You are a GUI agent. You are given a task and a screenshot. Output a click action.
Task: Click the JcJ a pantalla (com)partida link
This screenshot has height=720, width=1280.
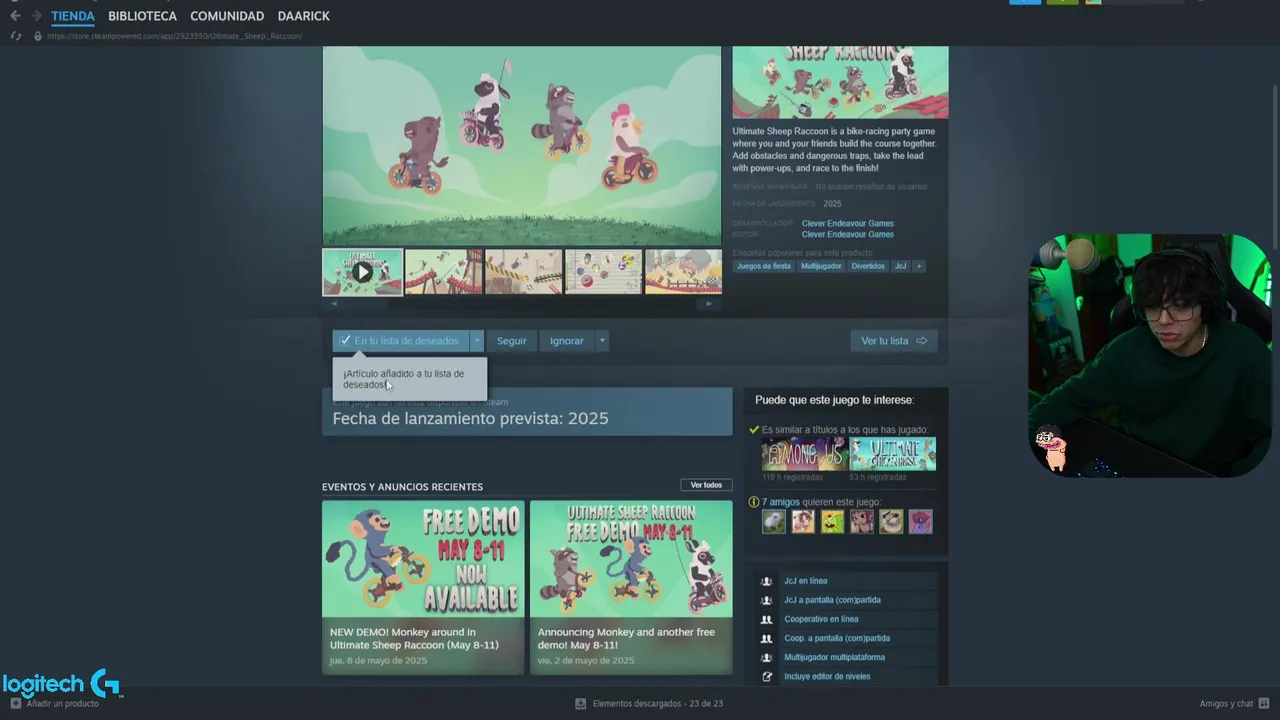click(x=832, y=600)
